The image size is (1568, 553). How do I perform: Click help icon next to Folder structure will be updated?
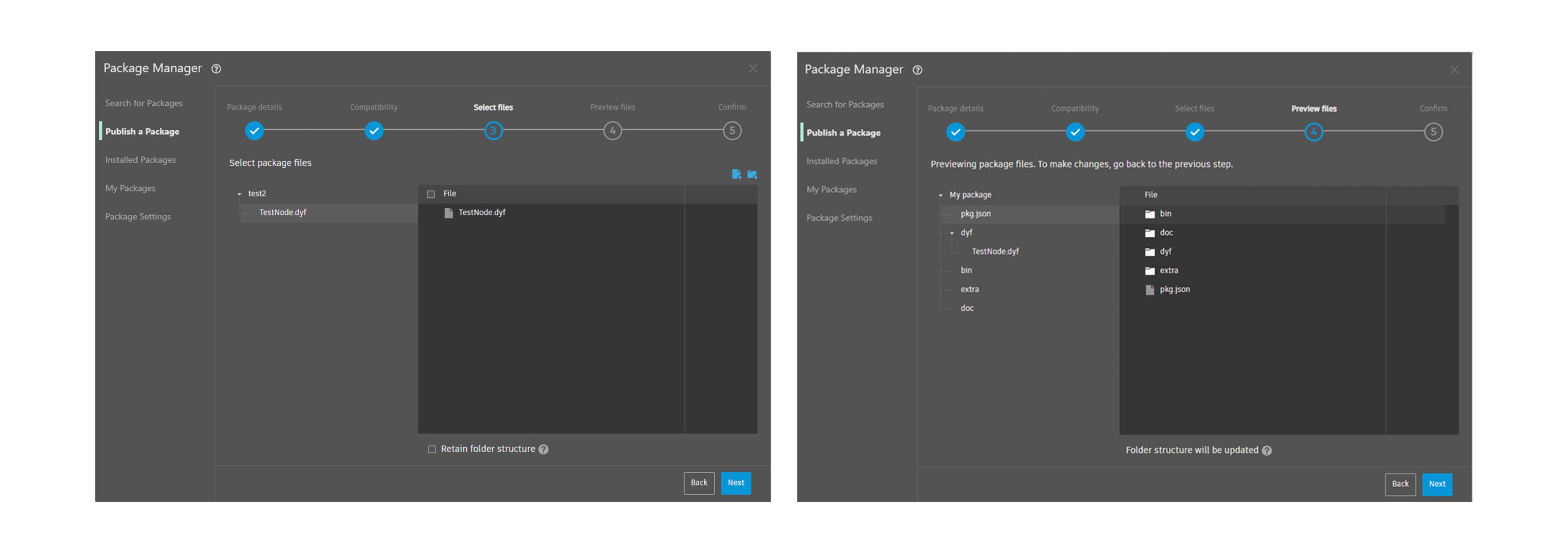pyautogui.click(x=1267, y=451)
